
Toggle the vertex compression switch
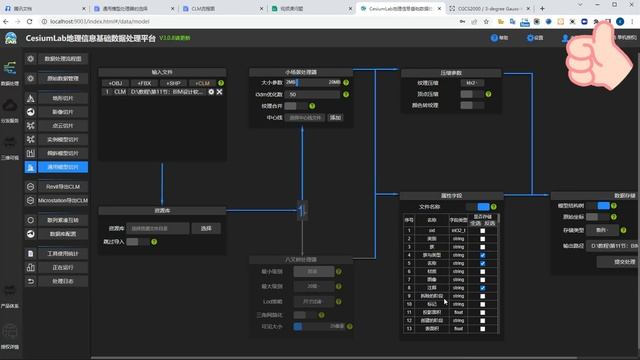pos(472,94)
